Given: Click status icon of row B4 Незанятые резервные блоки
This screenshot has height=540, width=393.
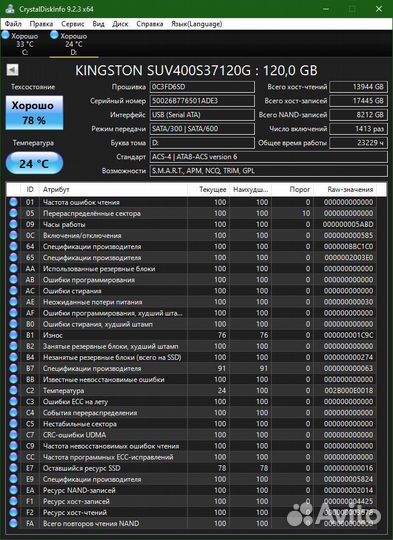Looking at the screenshot, I should tap(13, 357).
